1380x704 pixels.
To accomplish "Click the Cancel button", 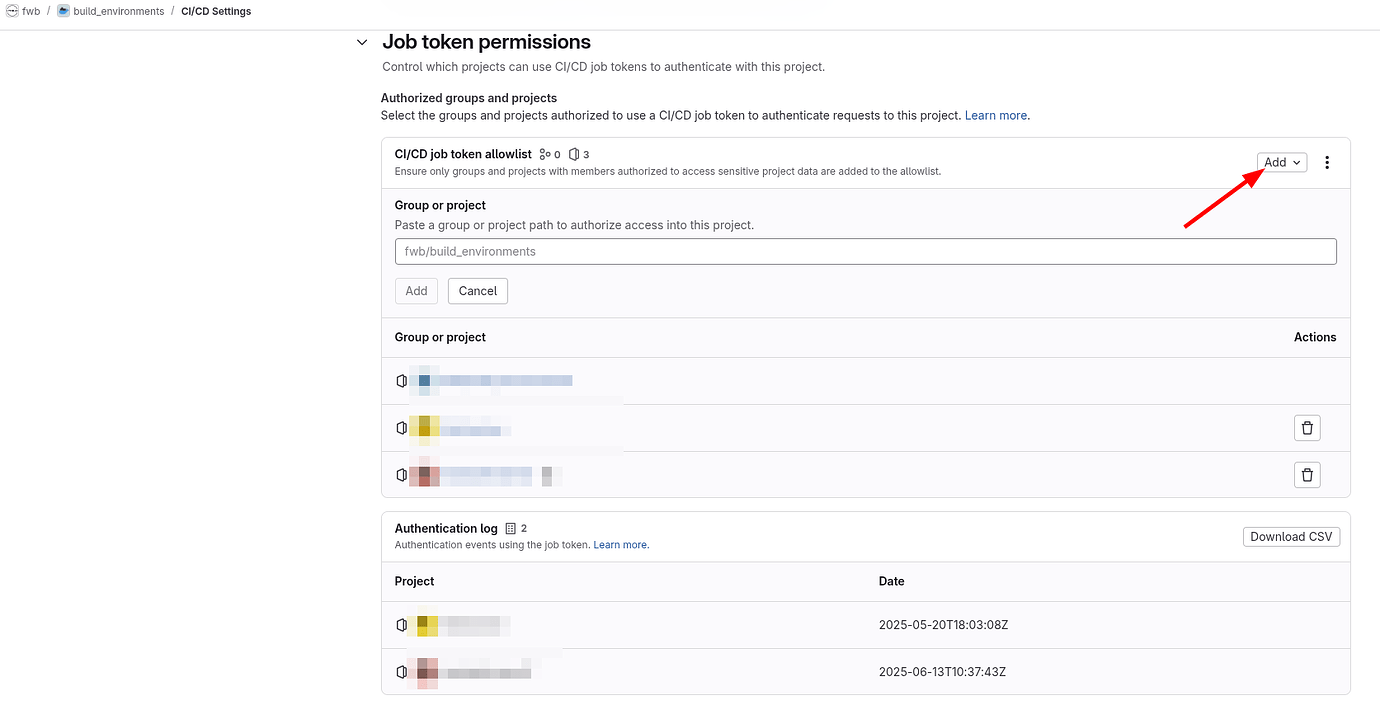I will (477, 291).
